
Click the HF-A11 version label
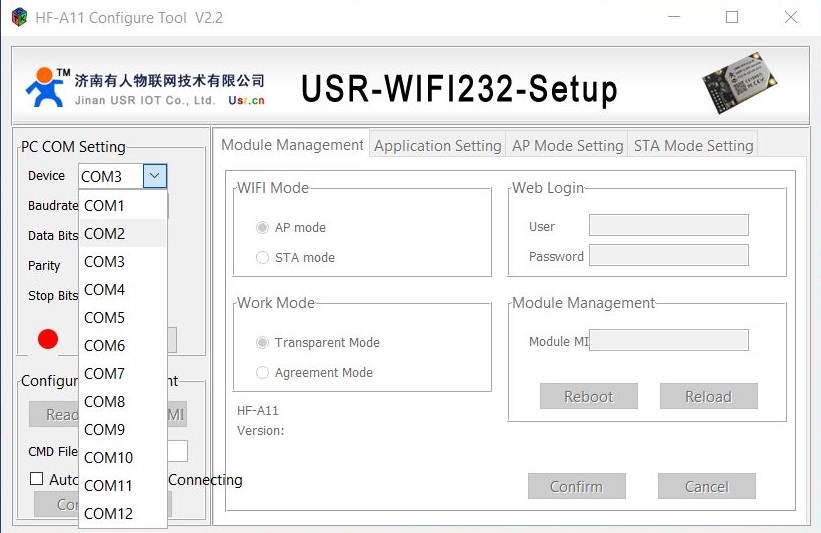(x=258, y=410)
